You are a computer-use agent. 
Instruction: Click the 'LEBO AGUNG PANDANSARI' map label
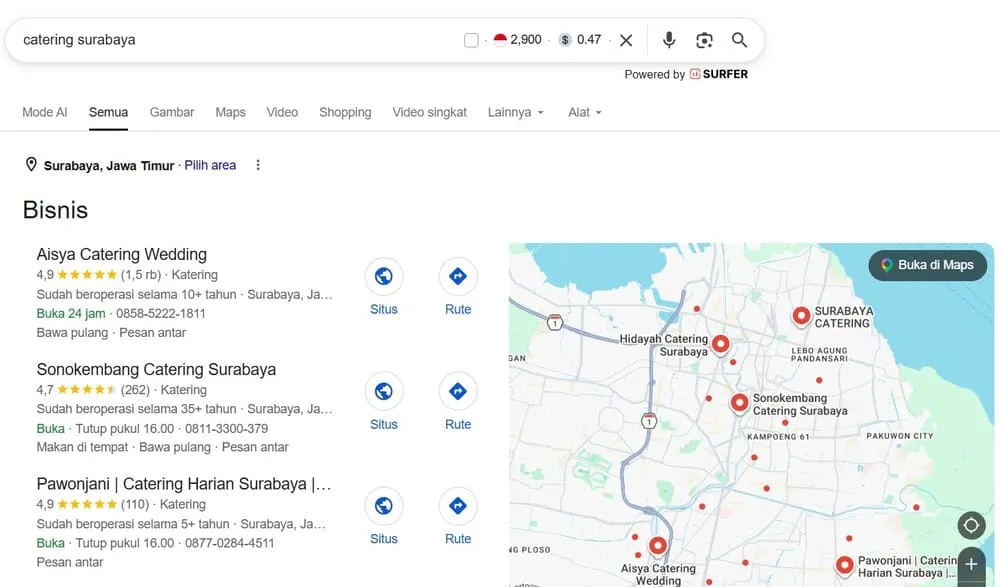click(x=820, y=355)
